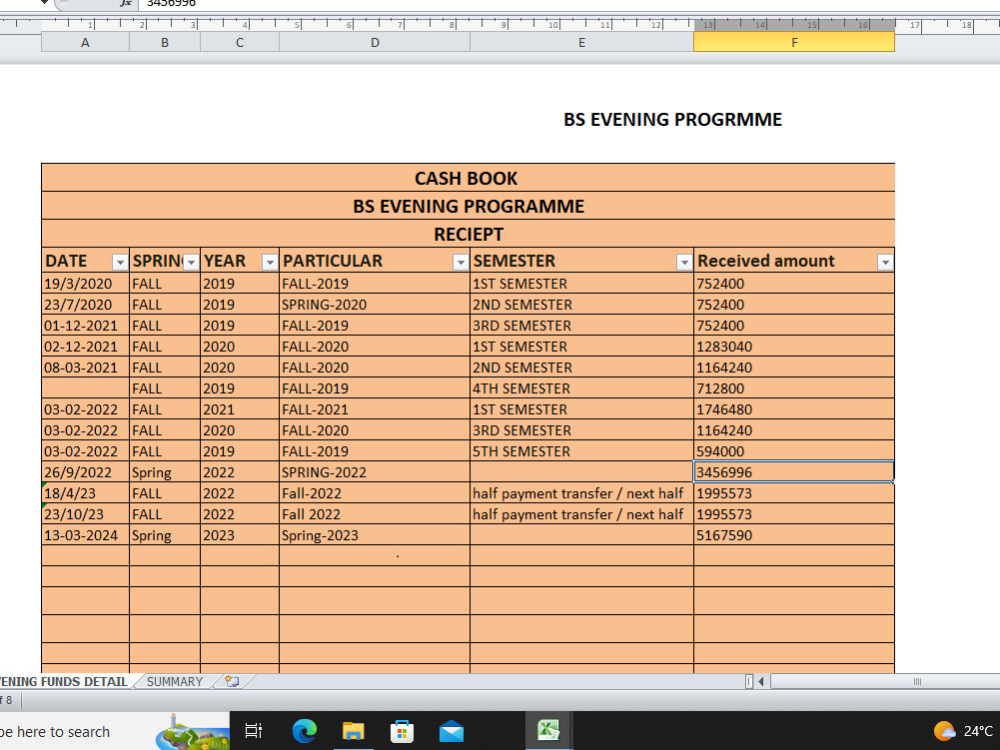1000x750 pixels.
Task: Select the amount cell 712800
Action: coord(794,388)
